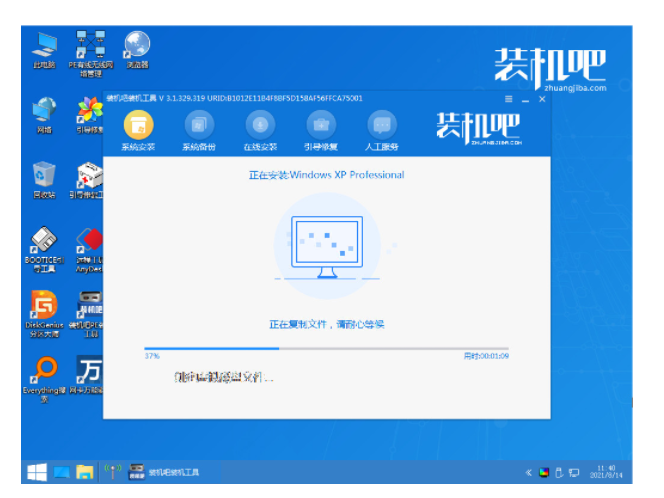Click the 37% progress label
Viewport: 664px width, 498px height.
[152, 356]
